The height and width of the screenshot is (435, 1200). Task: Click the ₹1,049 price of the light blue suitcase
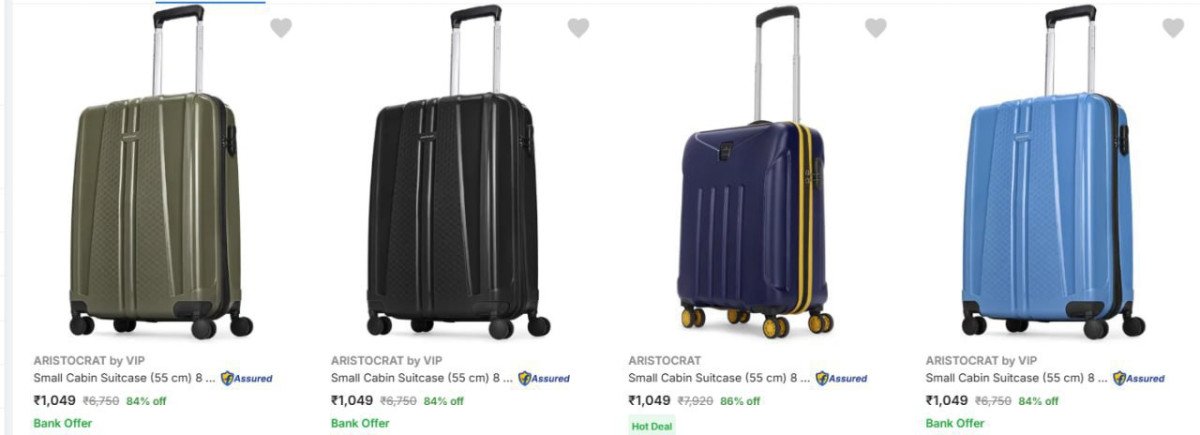pyautogui.click(x=947, y=400)
